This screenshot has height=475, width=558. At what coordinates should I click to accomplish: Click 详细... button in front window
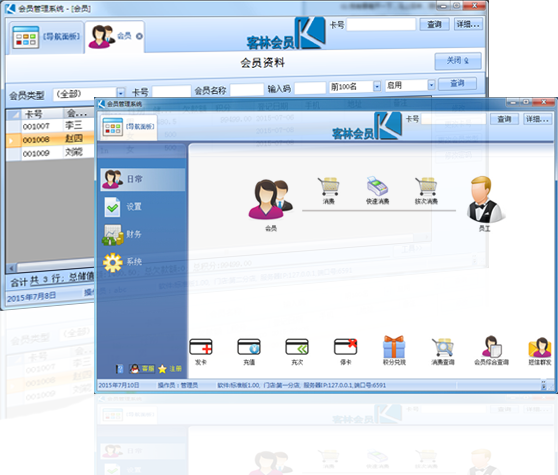(x=537, y=119)
